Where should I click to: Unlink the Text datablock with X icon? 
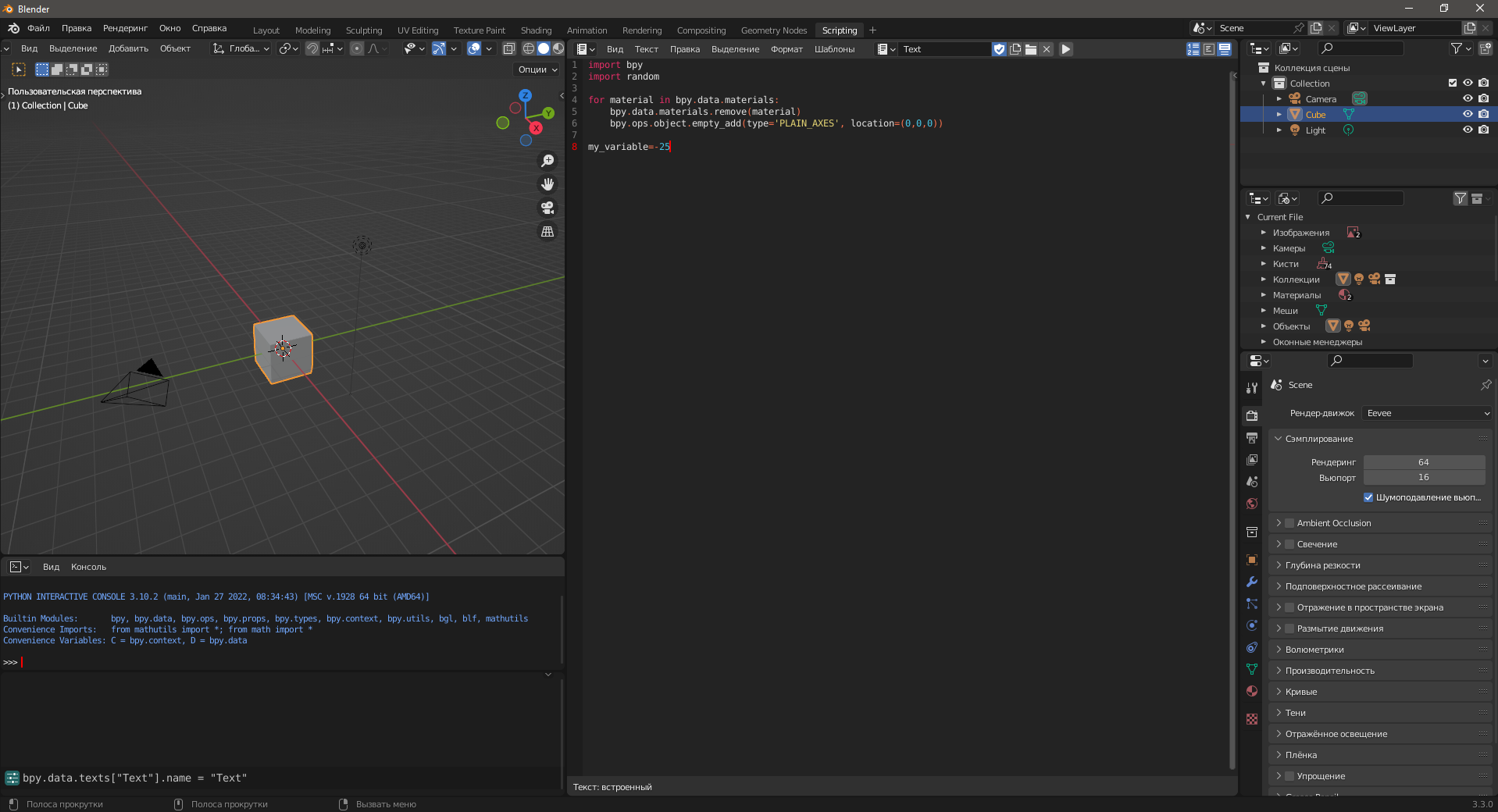click(1047, 49)
